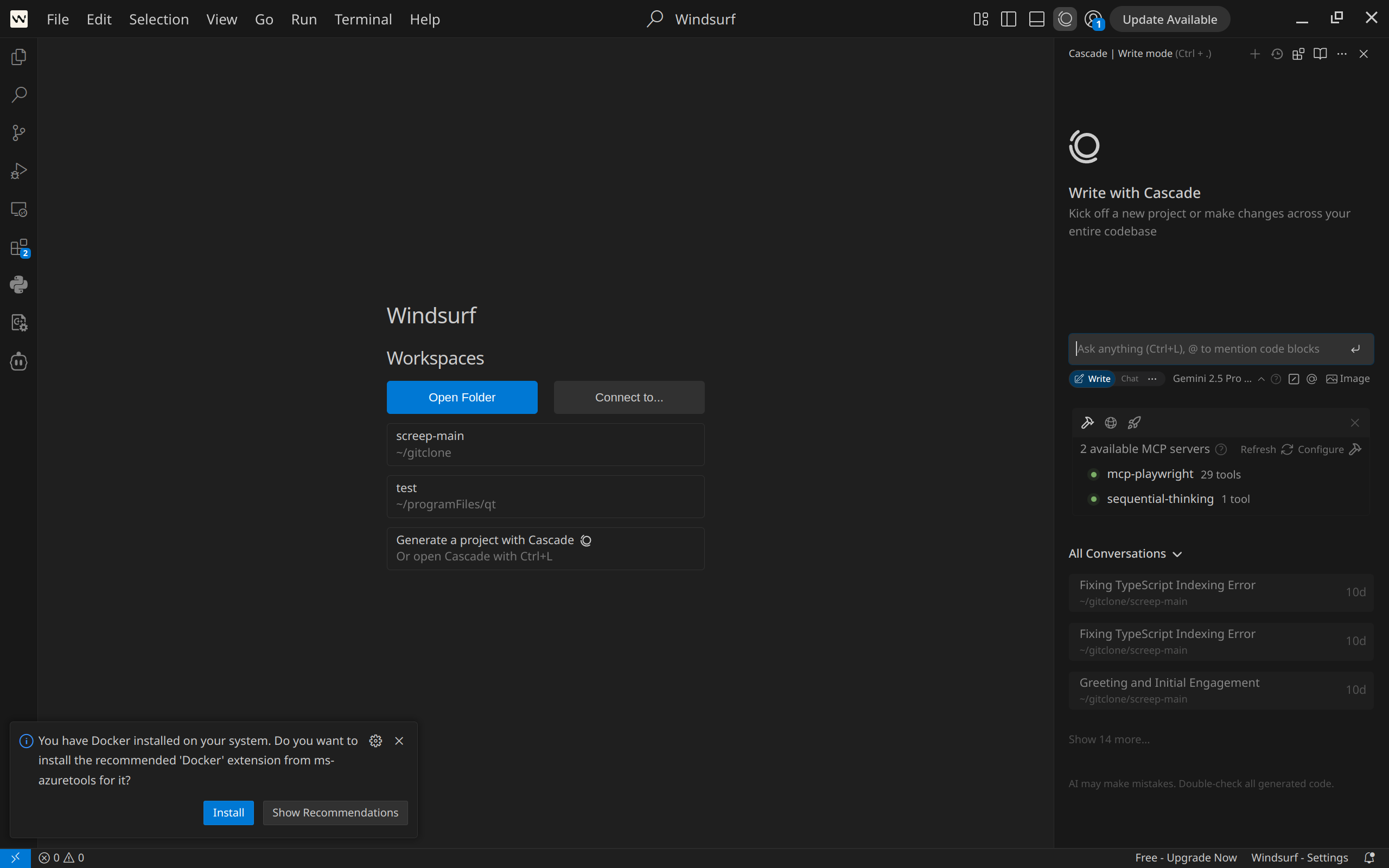
Task: Click the globe icon above MCP servers
Action: [1111, 423]
